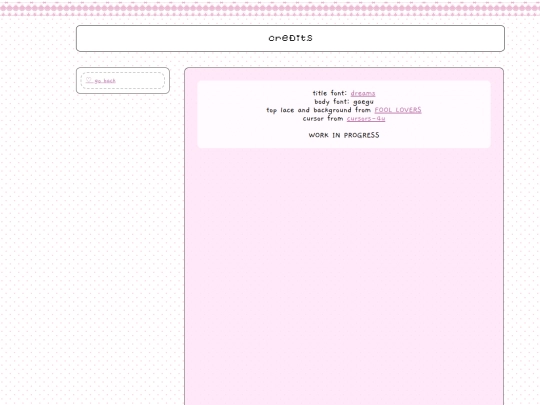This screenshot has height=405, width=540.
Task: Click empty area of the pink content panel
Action: [344, 269]
